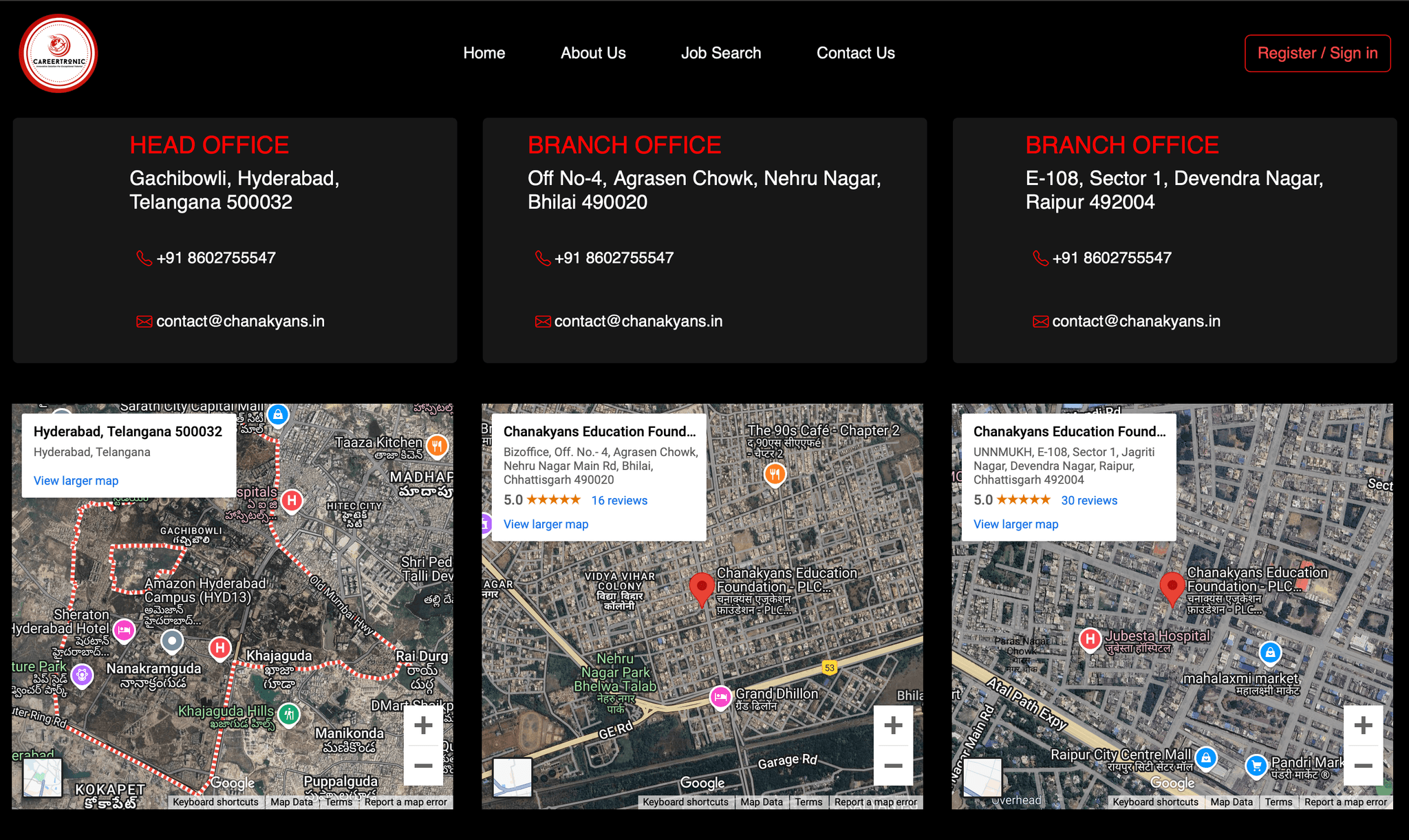1409x840 pixels.
Task: Open the 16 reviews link
Action: click(619, 500)
